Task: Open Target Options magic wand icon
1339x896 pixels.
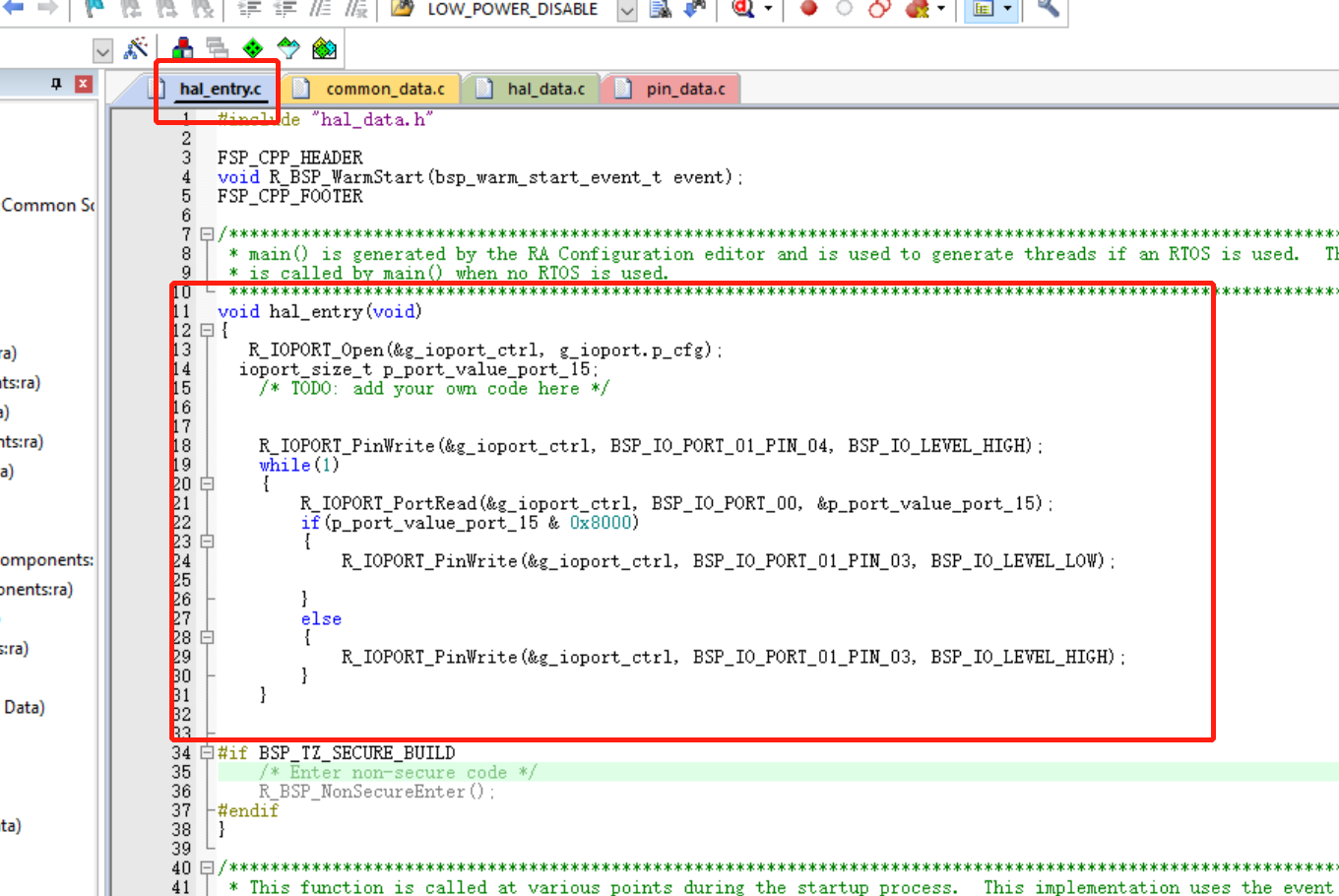Action: click(137, 48)
